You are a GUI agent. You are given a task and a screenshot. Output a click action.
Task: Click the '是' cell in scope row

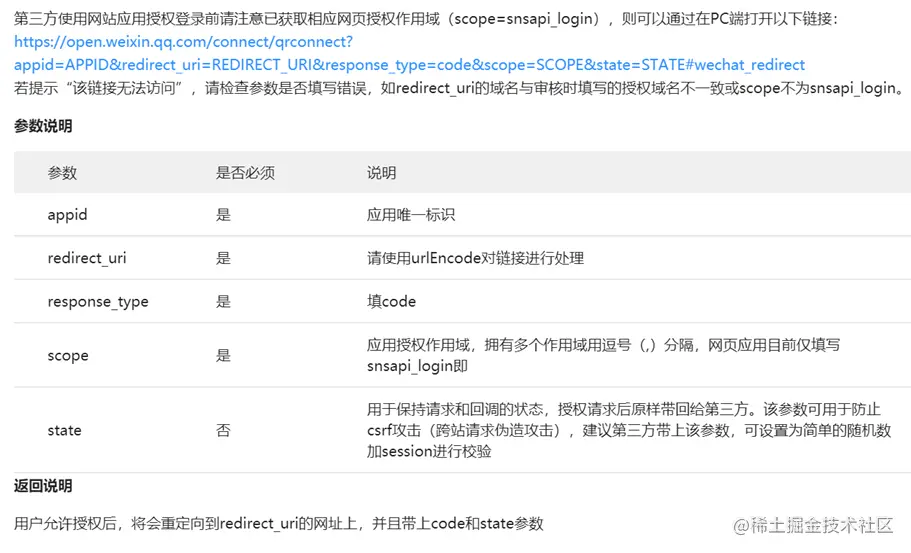[x=223, y=356]
